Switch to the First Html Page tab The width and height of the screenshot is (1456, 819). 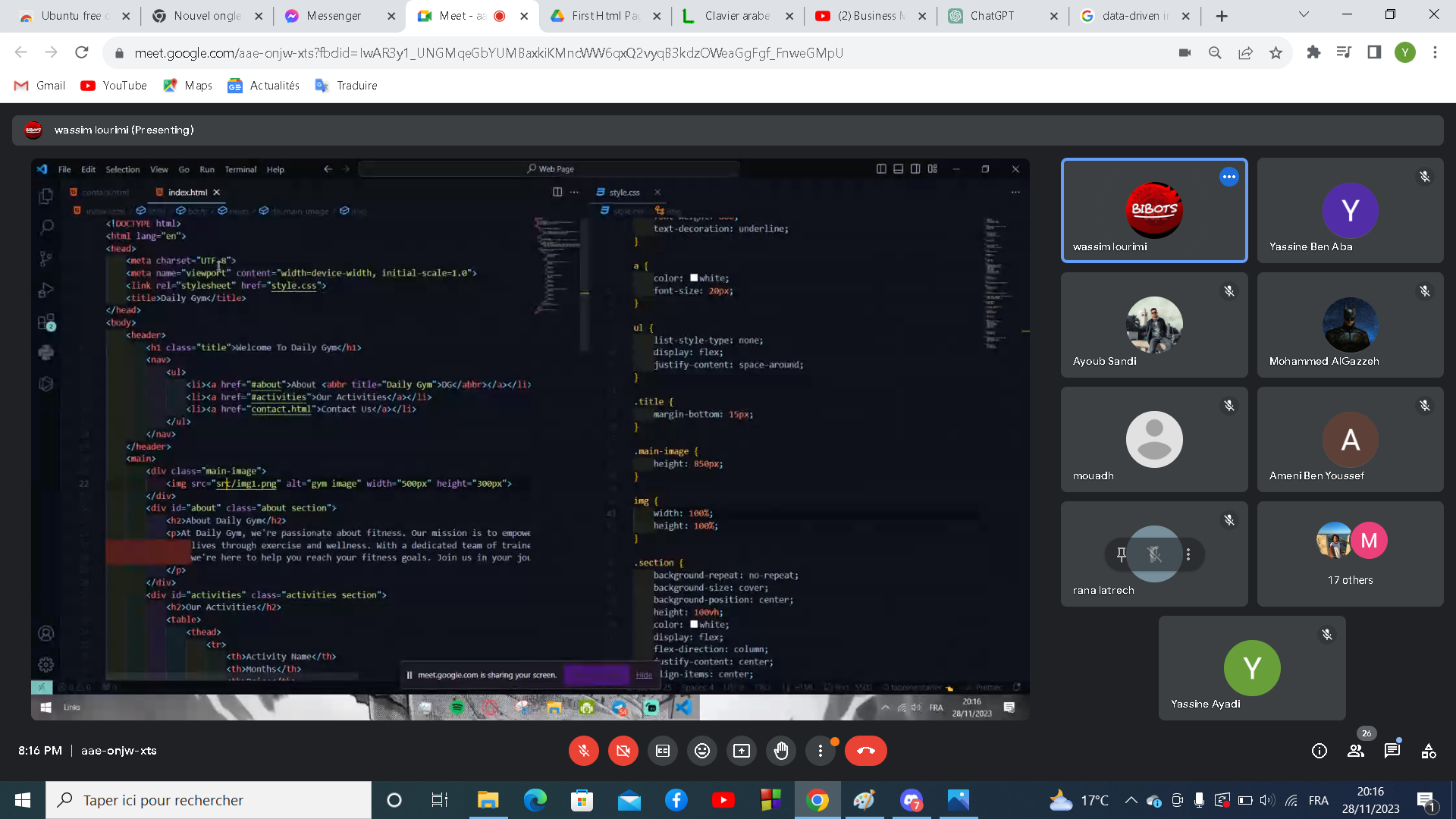click(x=605, y=16)
